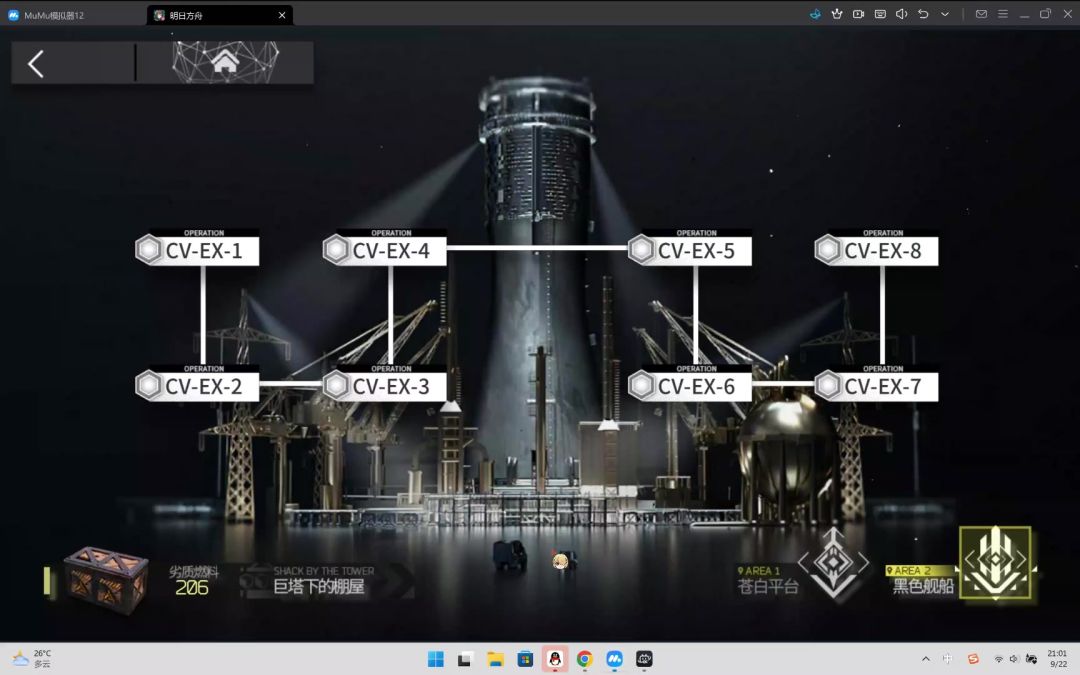
Task: Start the CV-EX-8 operation
Action: 877,250
